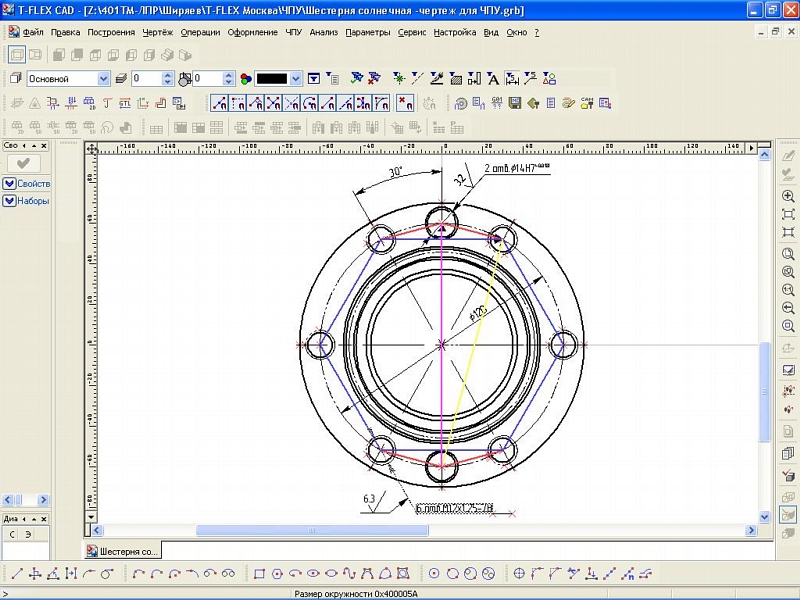The height and width of the screenshot is (600, 800).
Task: Click the red checkmark cube icon
Action: pos(788,476)
